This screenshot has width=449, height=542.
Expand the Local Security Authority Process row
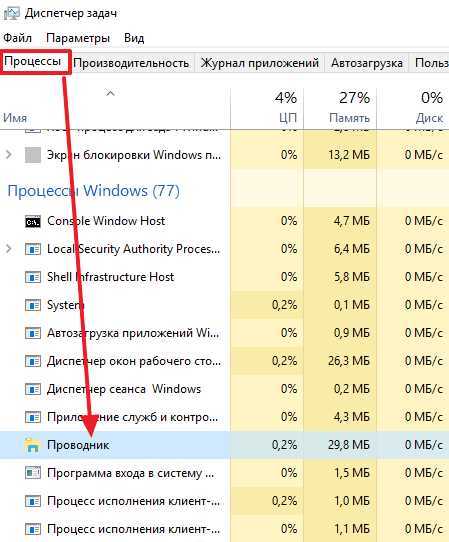click(9, 249)
